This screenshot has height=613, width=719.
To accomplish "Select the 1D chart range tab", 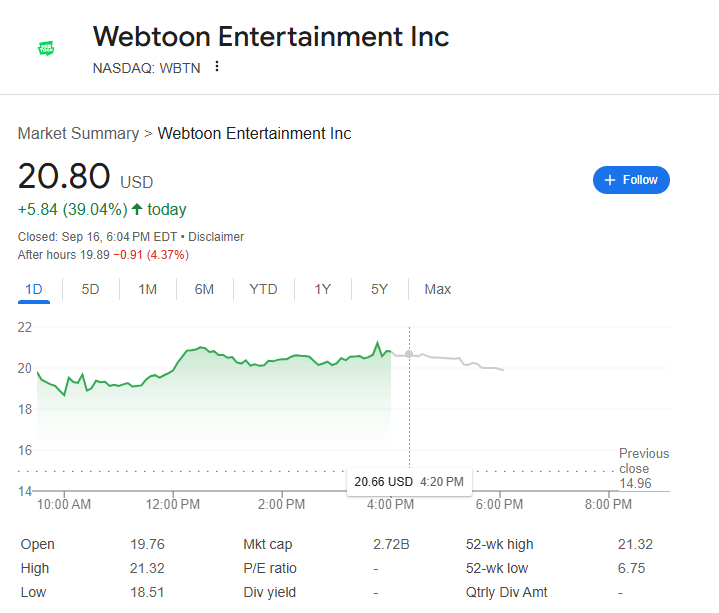I will (34, 289).
